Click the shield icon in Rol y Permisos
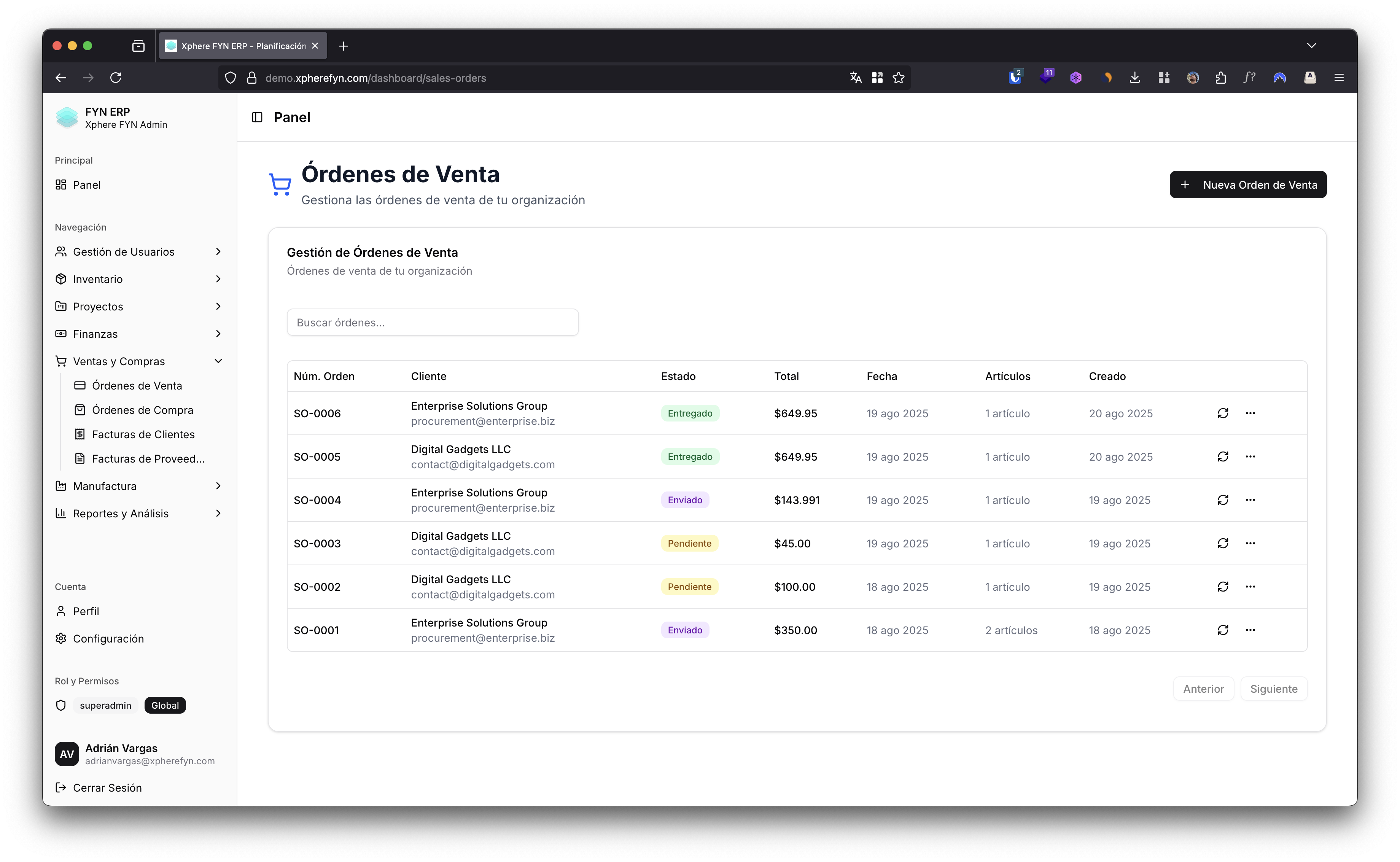Viewport: 1400px width, 862px height. [x=60, y=705]
